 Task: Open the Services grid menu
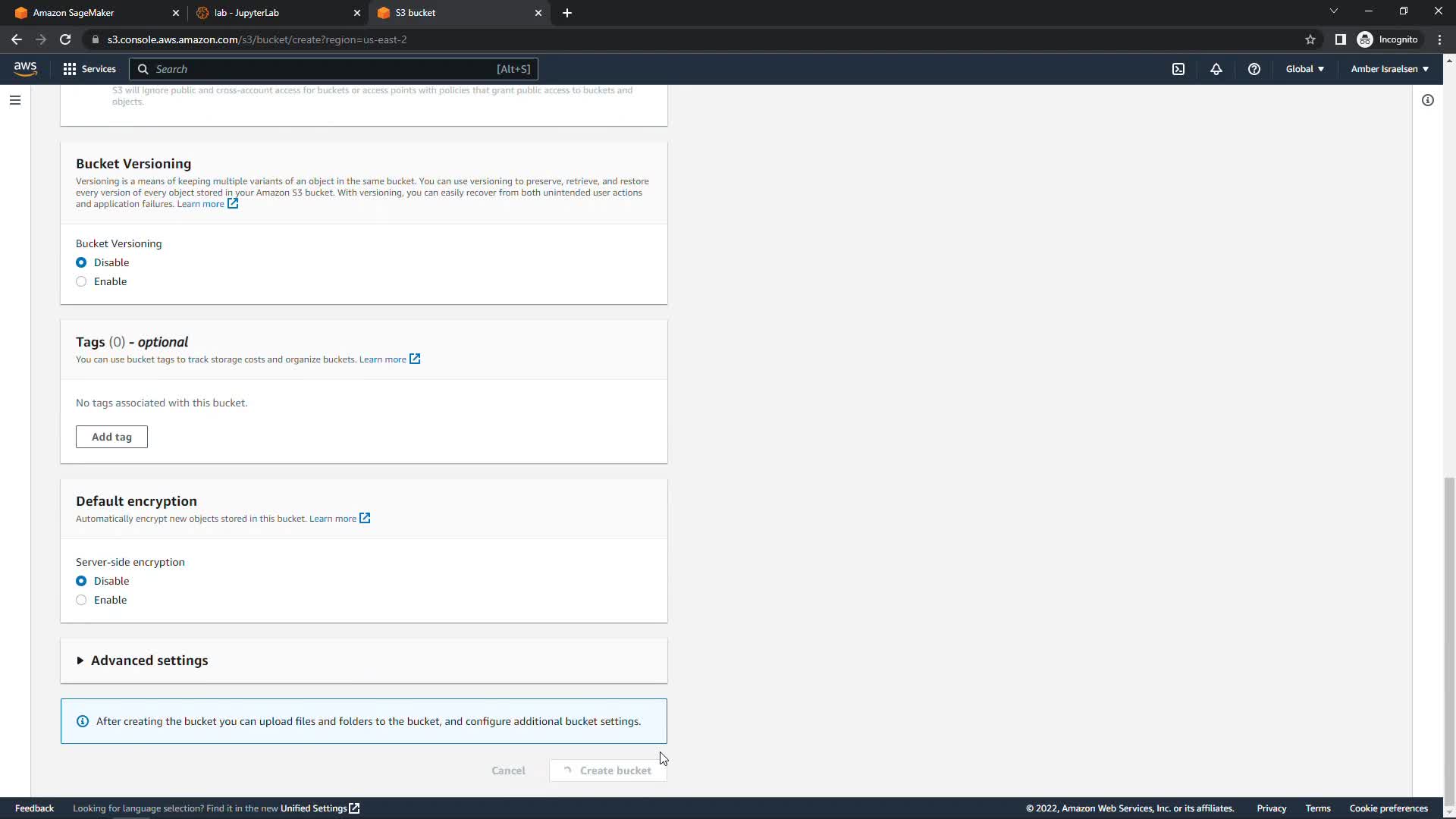point(89,69)
